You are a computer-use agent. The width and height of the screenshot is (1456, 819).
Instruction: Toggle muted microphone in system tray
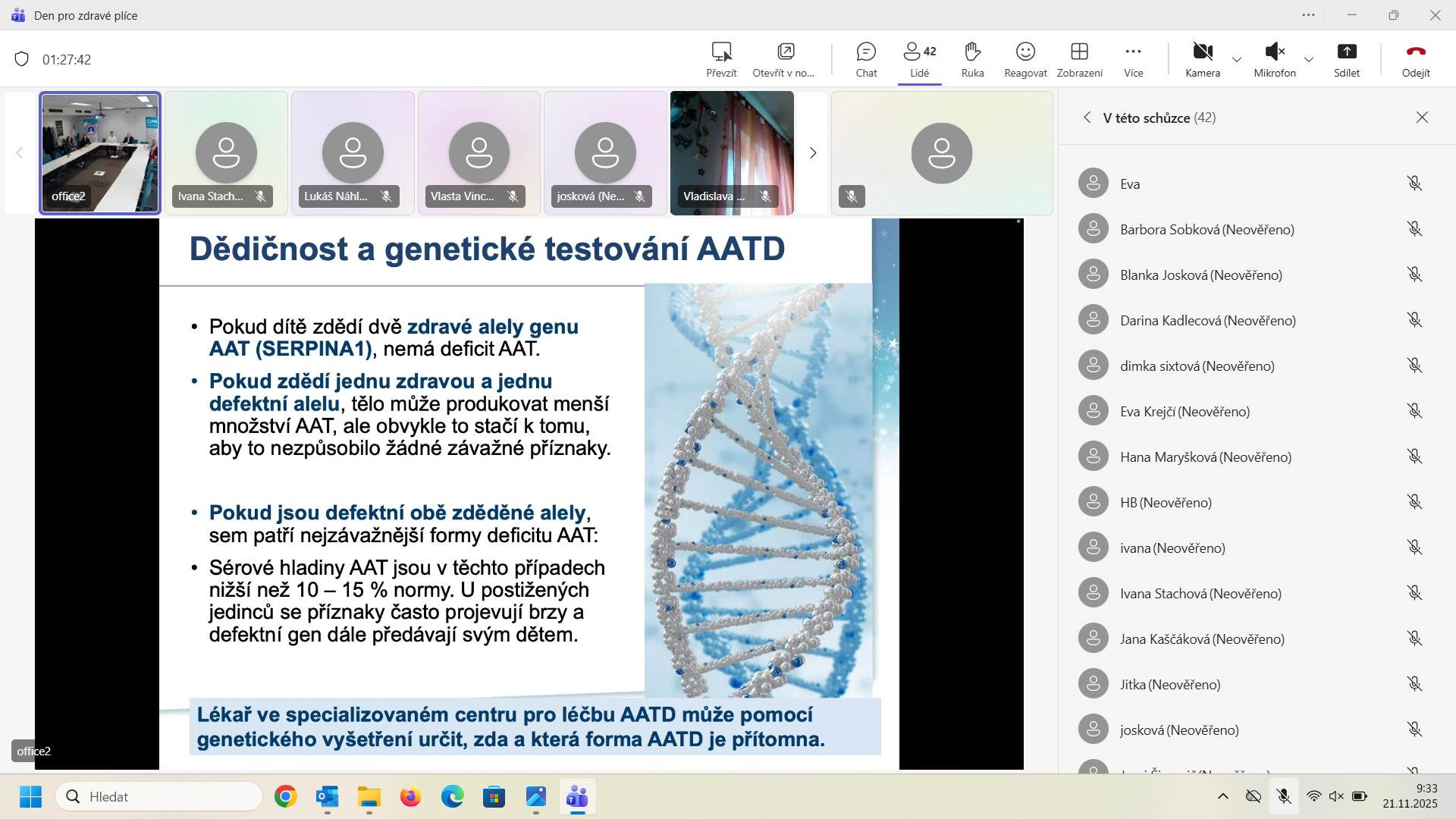coord(1283,796)
